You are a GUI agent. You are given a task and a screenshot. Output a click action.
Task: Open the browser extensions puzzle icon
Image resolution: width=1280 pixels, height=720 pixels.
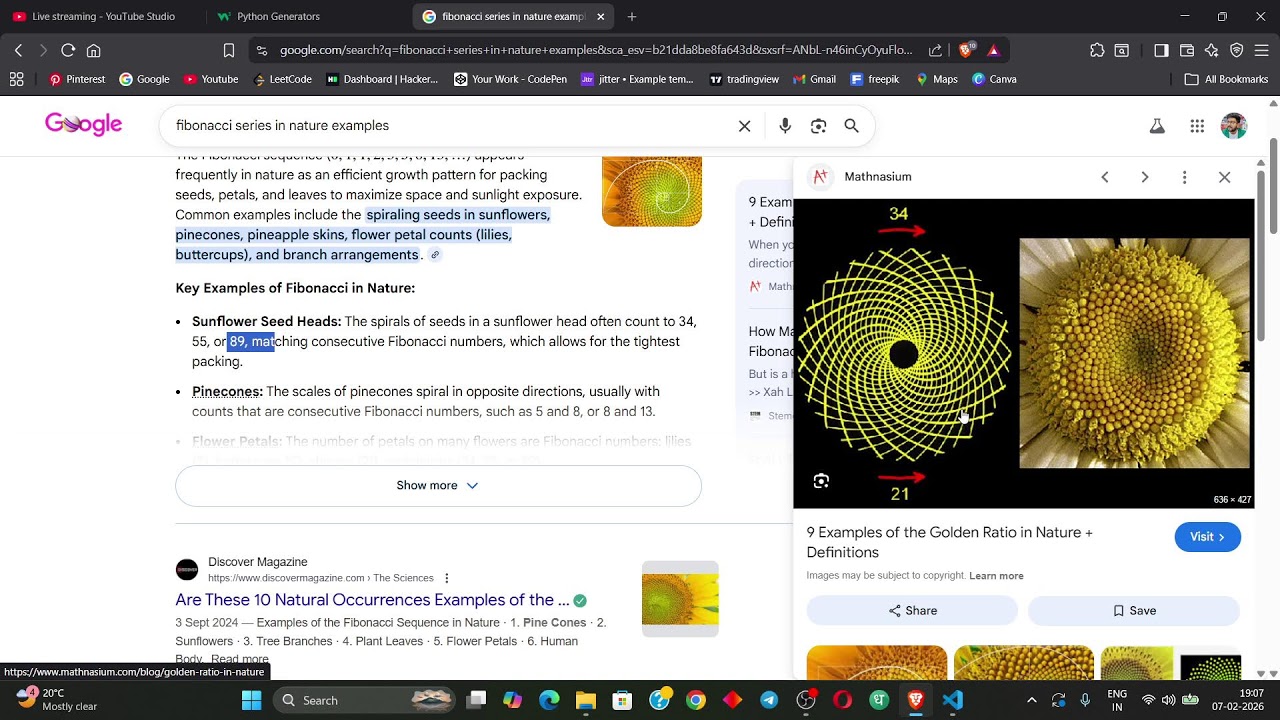(1097, 50)
